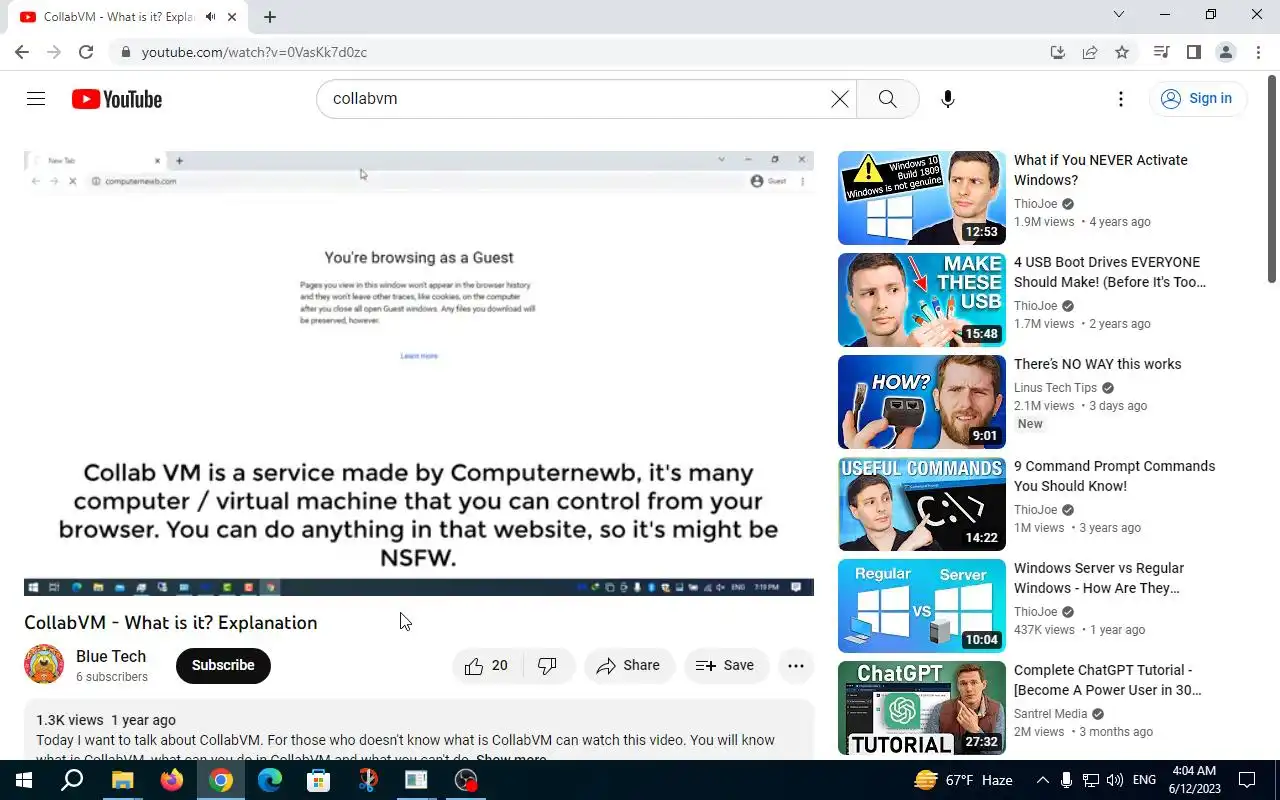Open Chrome profile avatar menu
The width and height of the screenshot is (1280, 800).
tap(1226, 52)
